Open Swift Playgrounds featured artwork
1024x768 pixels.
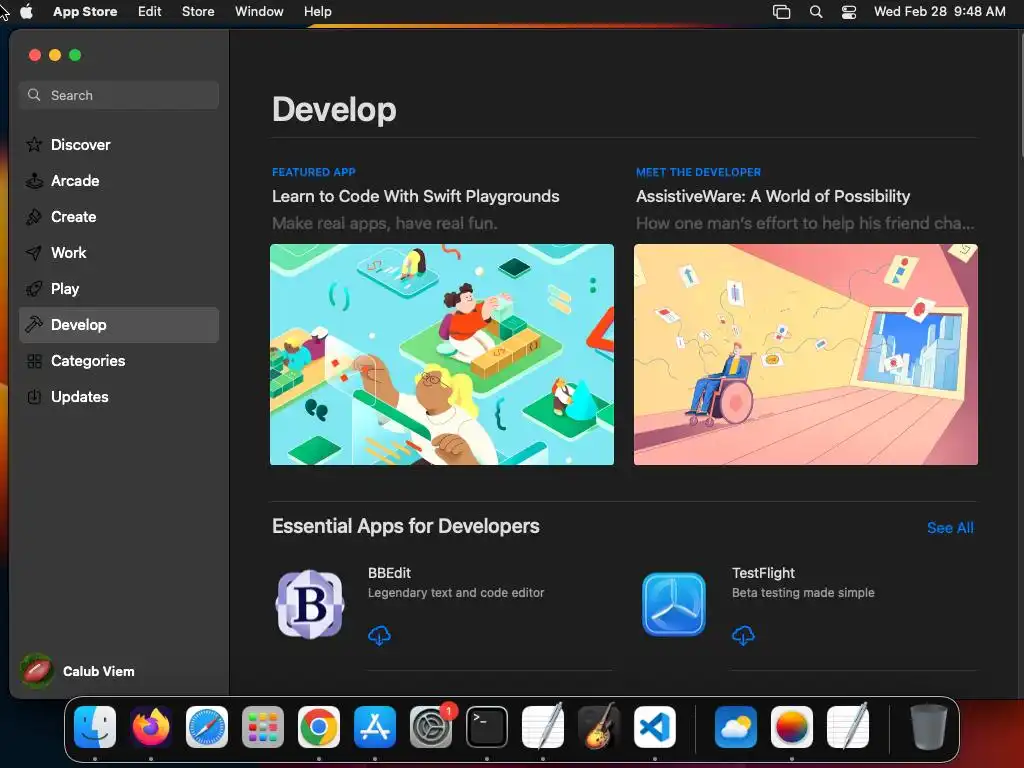(x=442, y=355)
